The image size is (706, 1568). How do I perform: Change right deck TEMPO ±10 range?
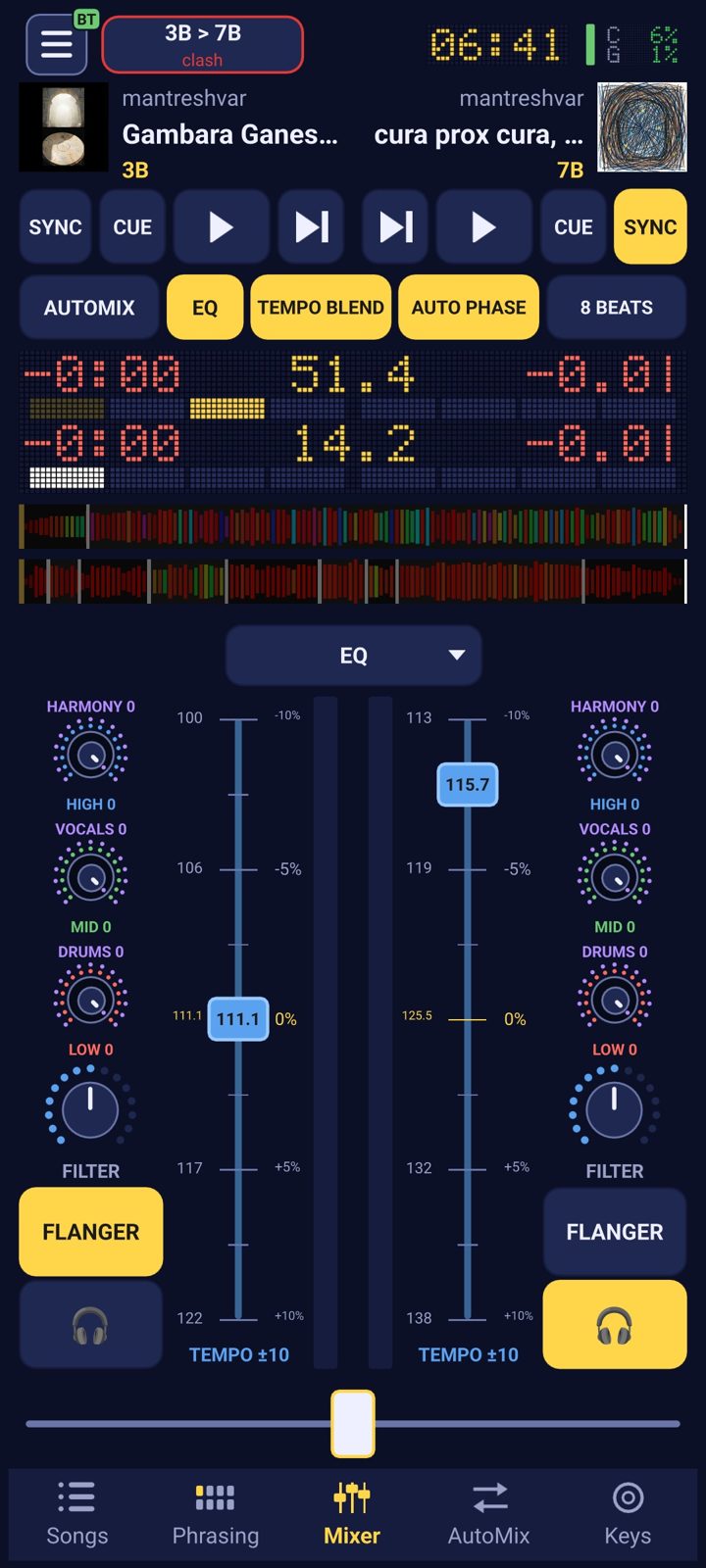click(x=469, y=1354)
